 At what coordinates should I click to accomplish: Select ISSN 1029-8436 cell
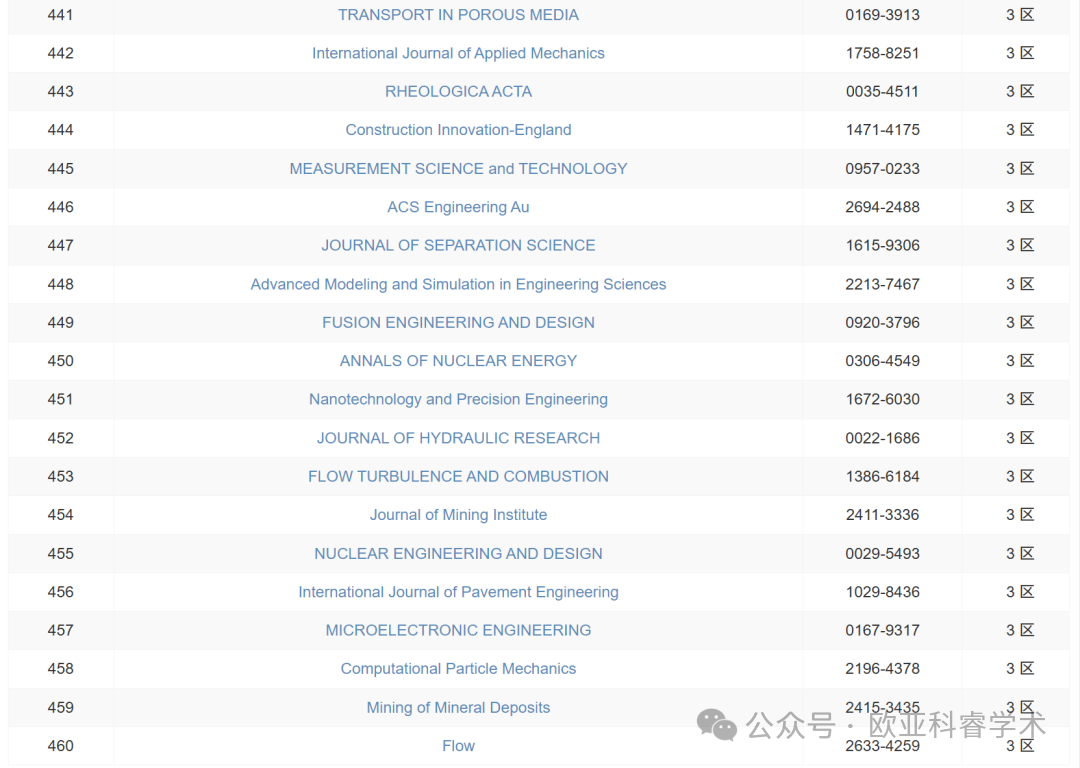pyautogui.click(x=882, y=592)
